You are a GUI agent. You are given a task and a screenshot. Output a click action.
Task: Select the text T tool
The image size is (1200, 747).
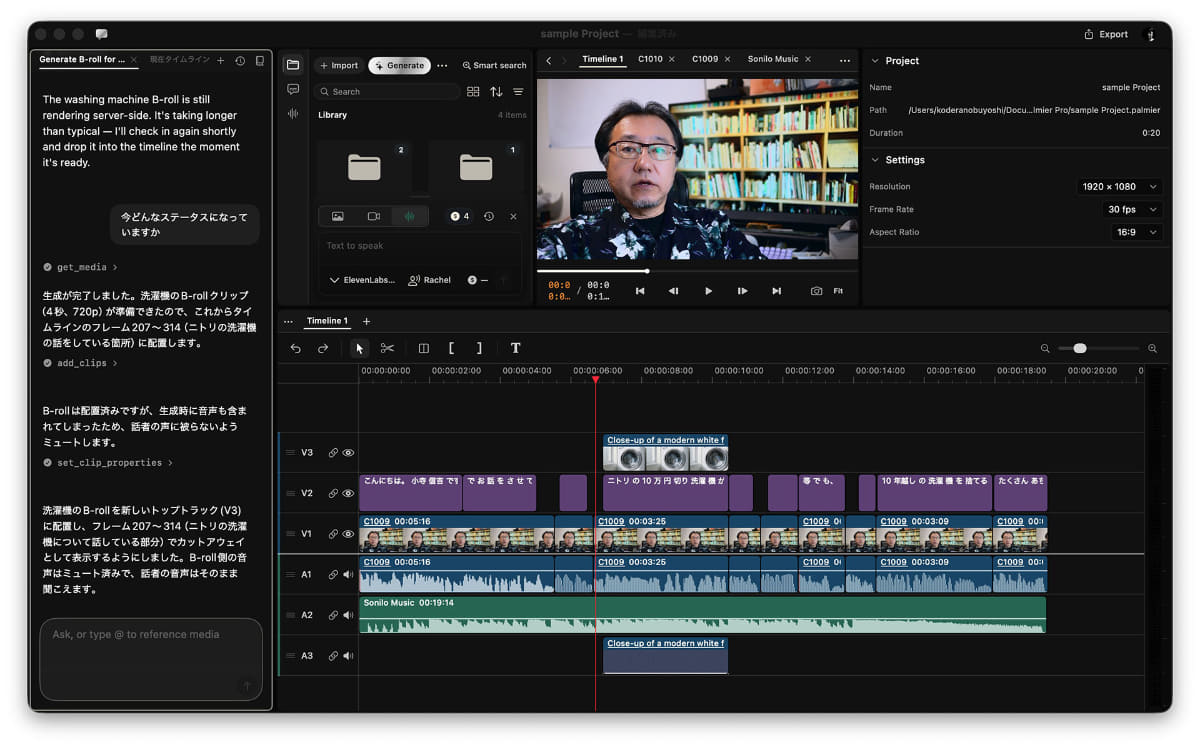[x=515, y=348]
